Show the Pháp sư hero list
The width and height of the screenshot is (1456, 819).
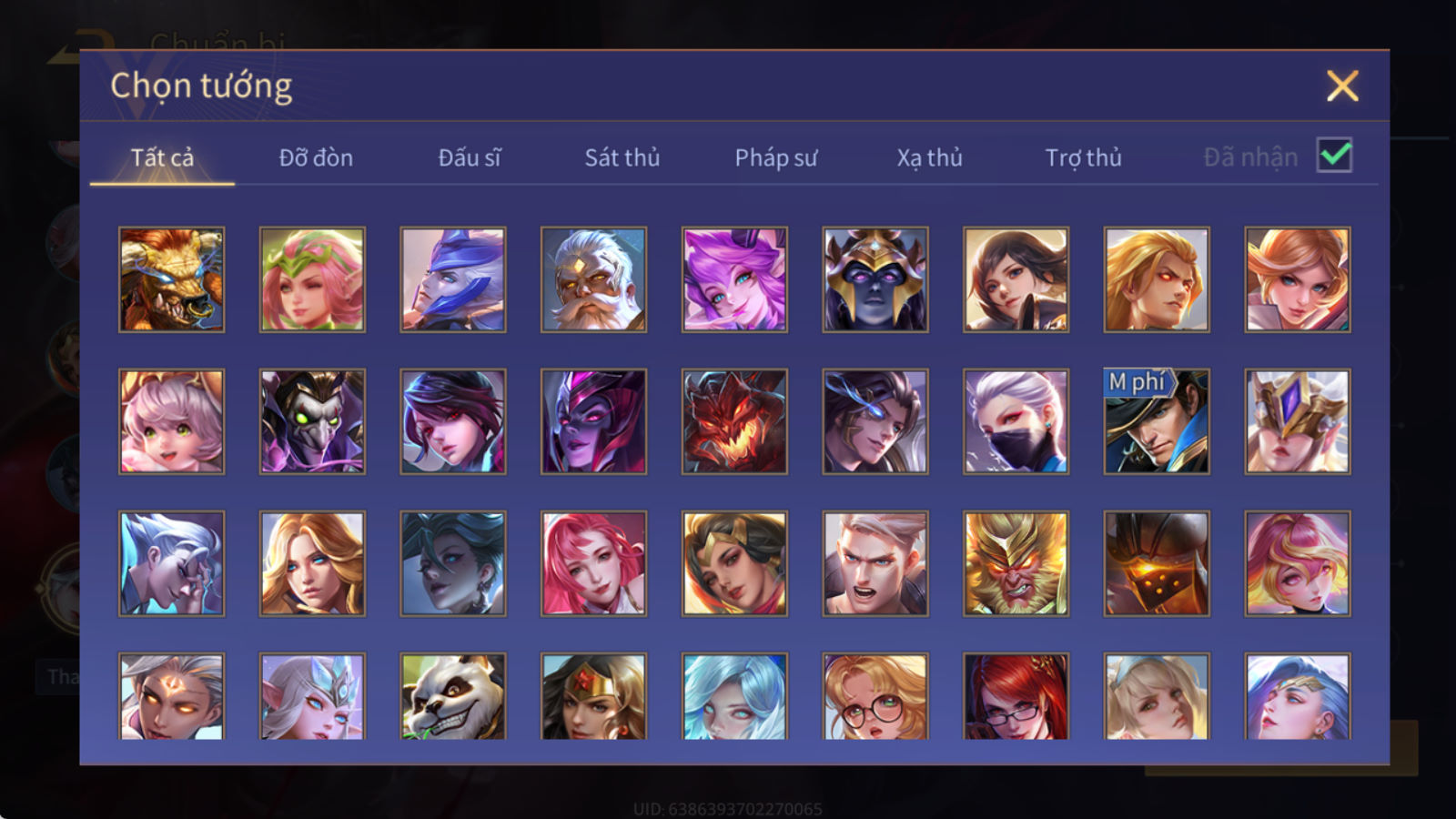775,157
